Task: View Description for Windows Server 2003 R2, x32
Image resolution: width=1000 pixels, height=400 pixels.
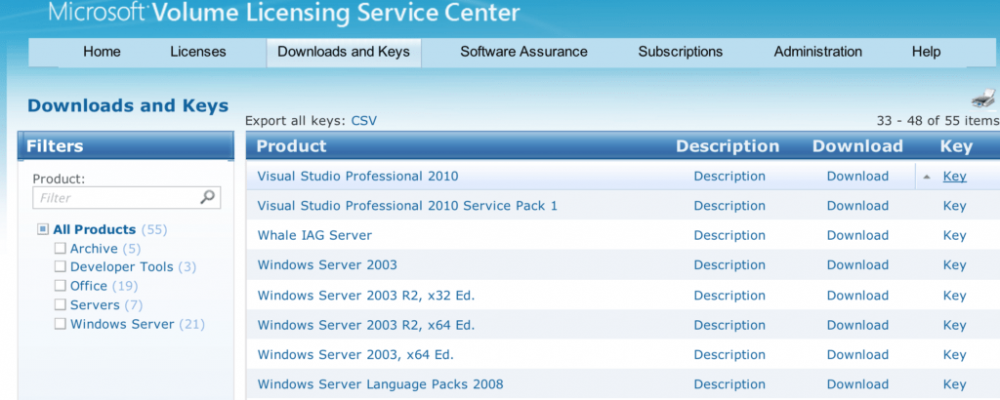Action: tap(730, 295)
